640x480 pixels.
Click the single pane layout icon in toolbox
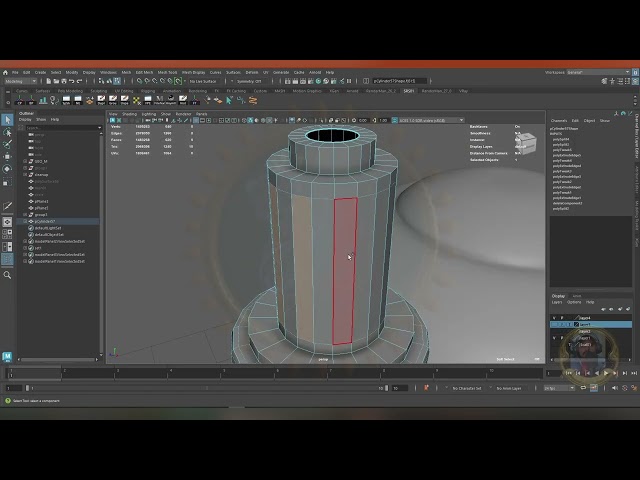[x=7, y=222]
